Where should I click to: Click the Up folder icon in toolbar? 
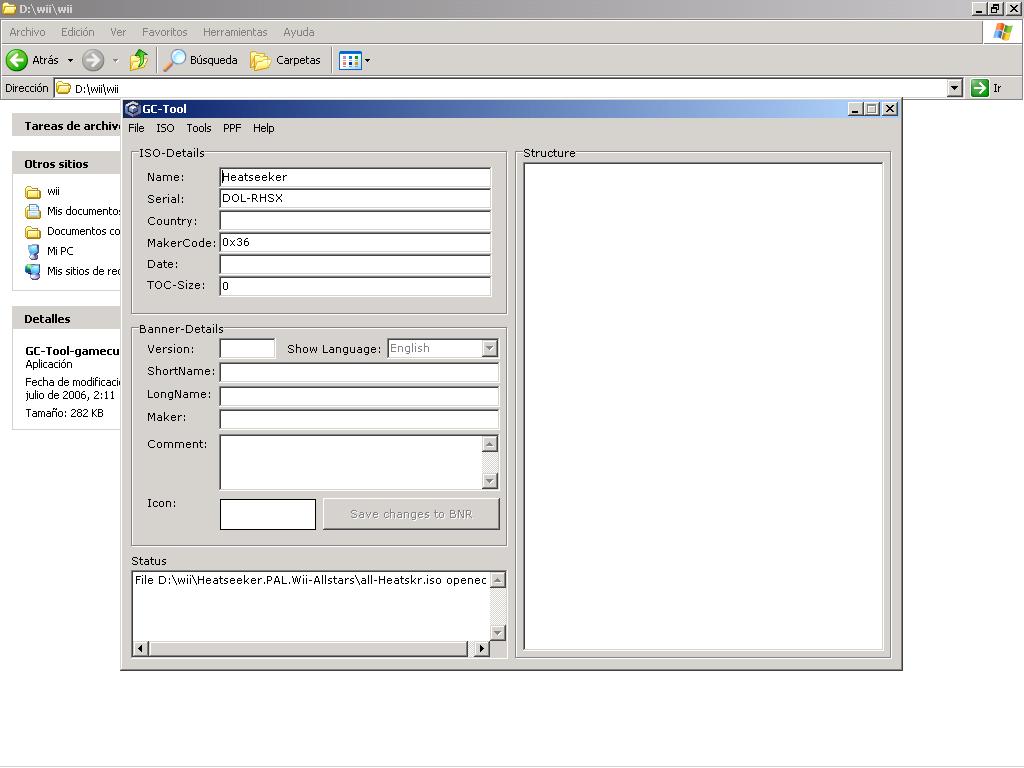tap(139, 60)
